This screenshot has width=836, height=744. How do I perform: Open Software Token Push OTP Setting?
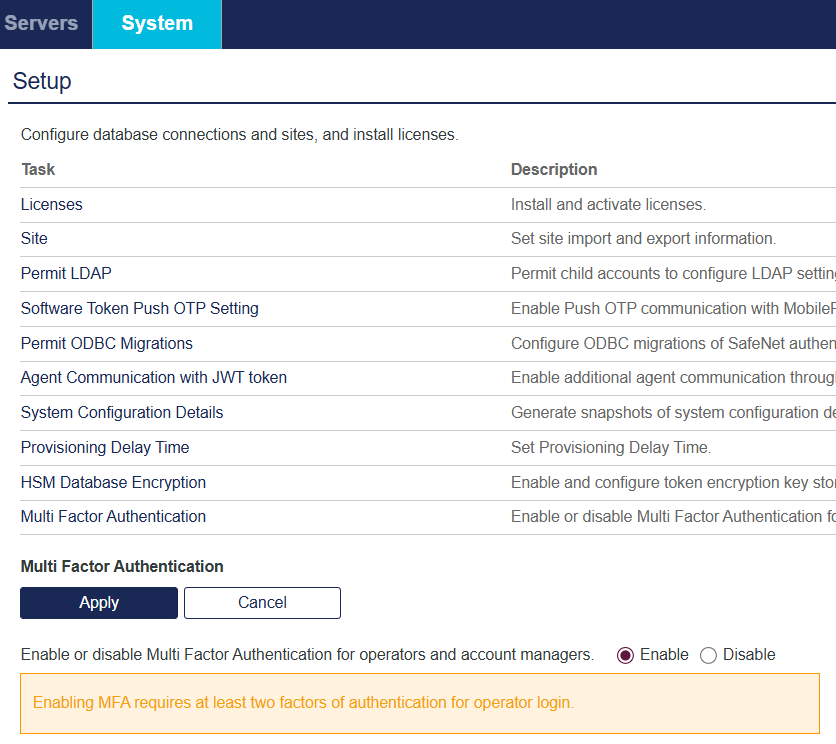[139, 308]
